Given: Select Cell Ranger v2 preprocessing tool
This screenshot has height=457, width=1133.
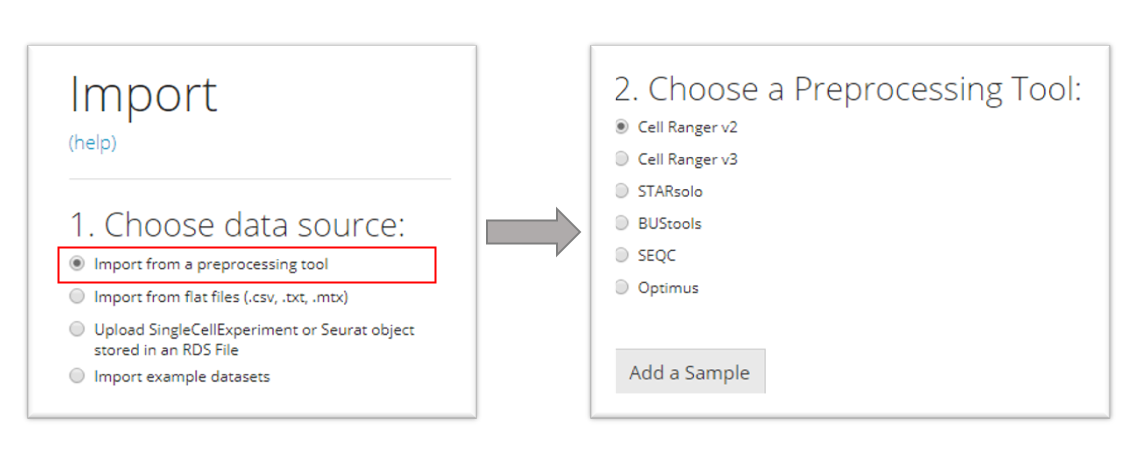Looking at the screenshot, I should click(x=622, y=127).
